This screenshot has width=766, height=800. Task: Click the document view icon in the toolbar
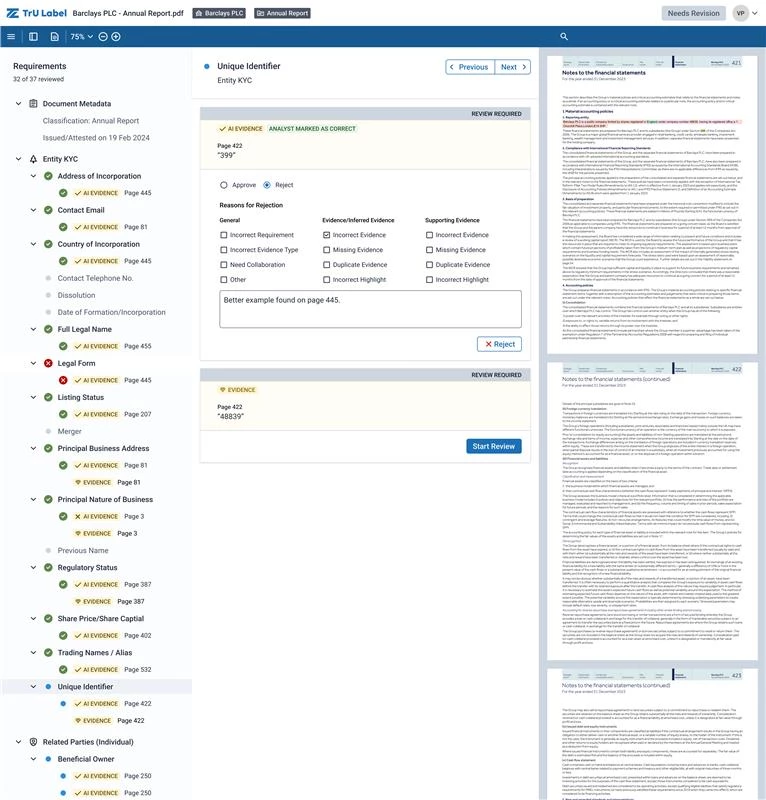(x=55, y=37)
